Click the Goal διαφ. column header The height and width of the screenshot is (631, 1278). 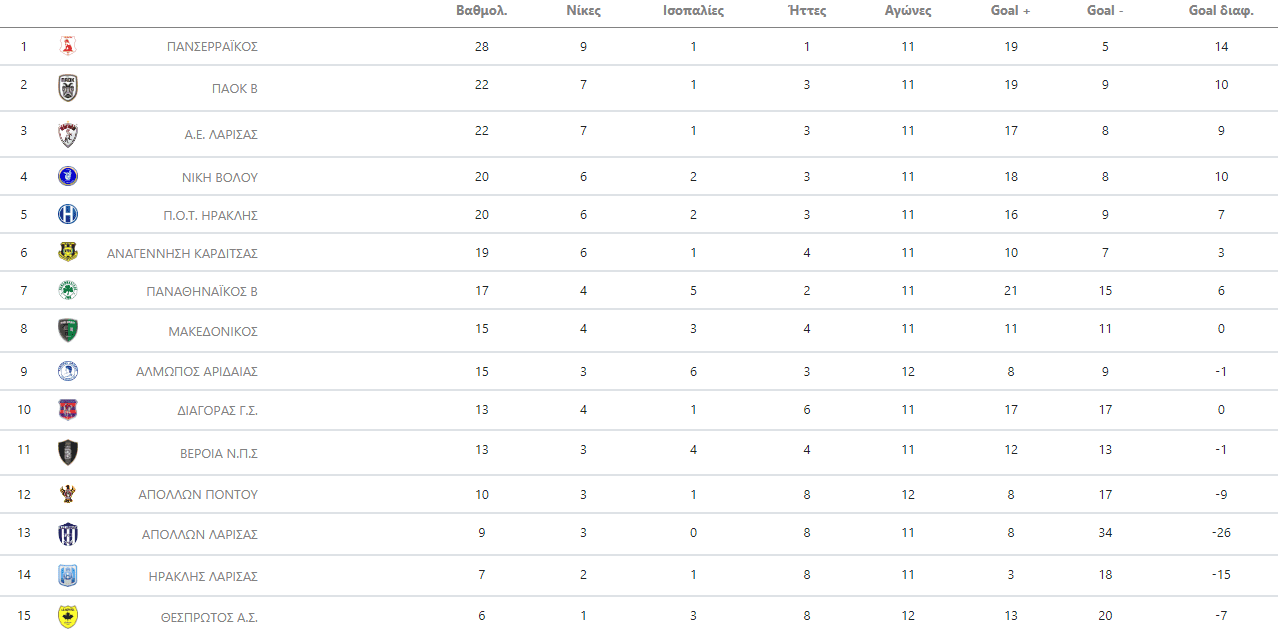[1221, 11]
